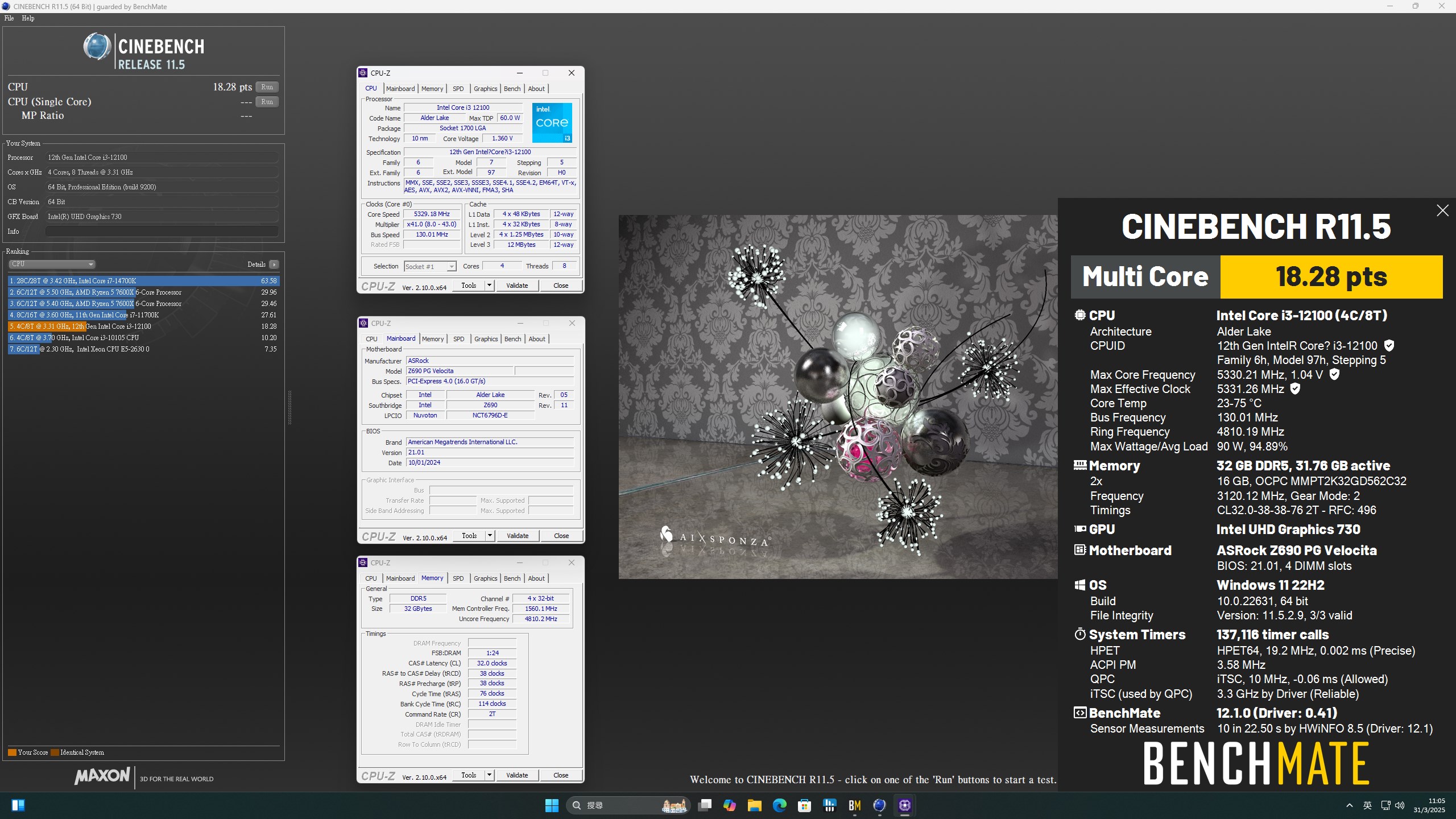1456x819 pixels.
Task: Click Tools button in top CPU-Z window
Action: coord(469,286)
